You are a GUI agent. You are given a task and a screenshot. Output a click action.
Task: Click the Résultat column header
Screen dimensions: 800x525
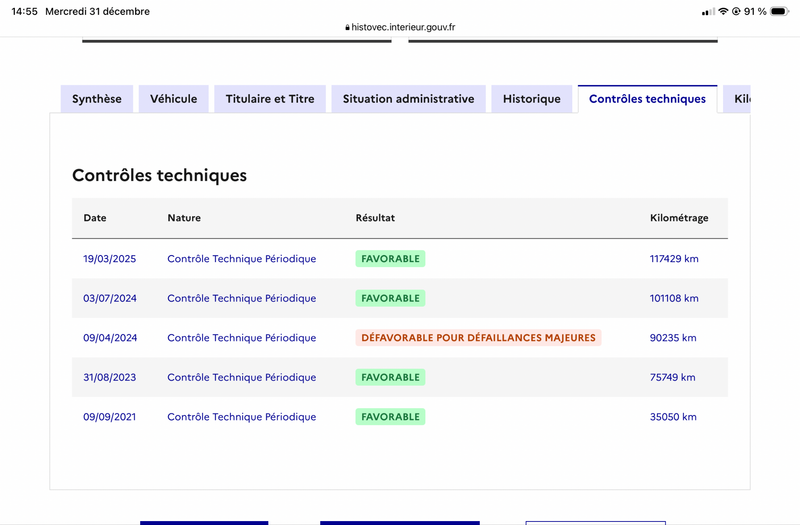point(375,218)
